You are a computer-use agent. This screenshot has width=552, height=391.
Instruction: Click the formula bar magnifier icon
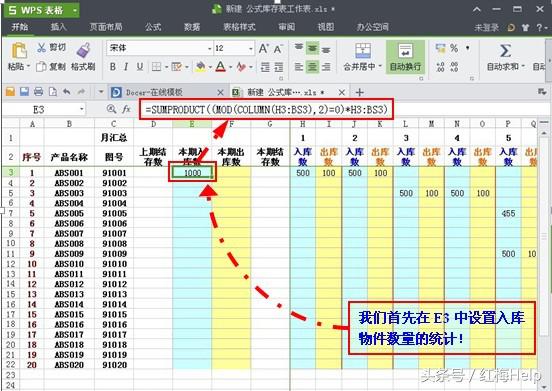112,109
